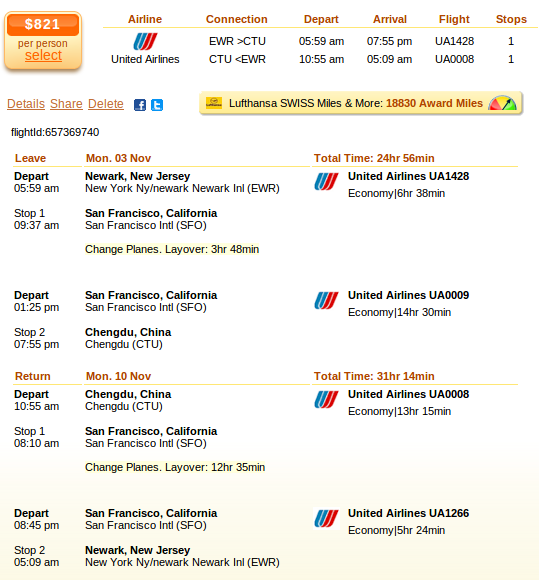Image resolution: width=539 pixels, height=580 pixels.
Task: Click the Facebook share icon
Action: [x=139, y=105]
